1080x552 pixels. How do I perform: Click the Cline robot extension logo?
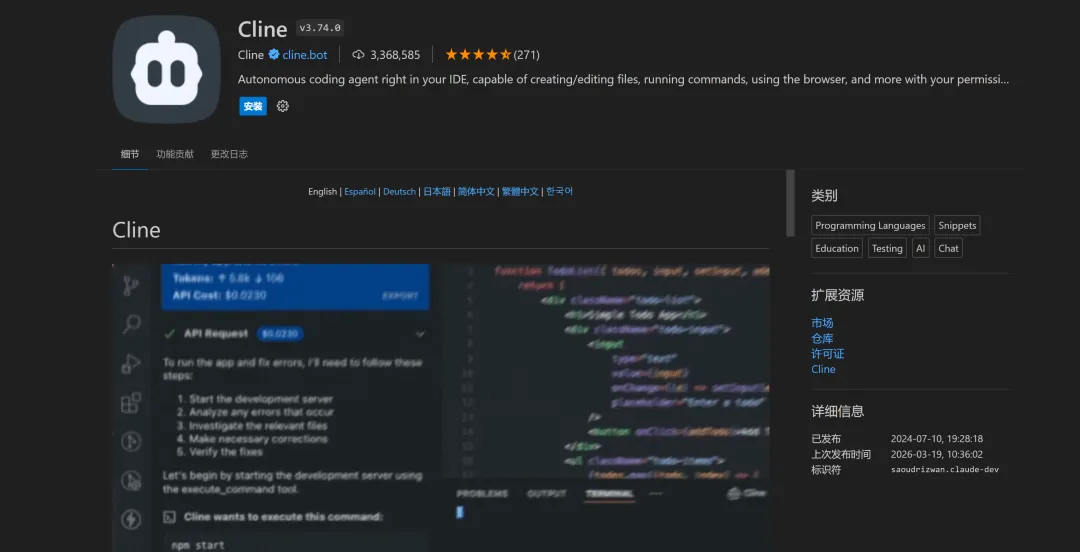tap(167, 69)
